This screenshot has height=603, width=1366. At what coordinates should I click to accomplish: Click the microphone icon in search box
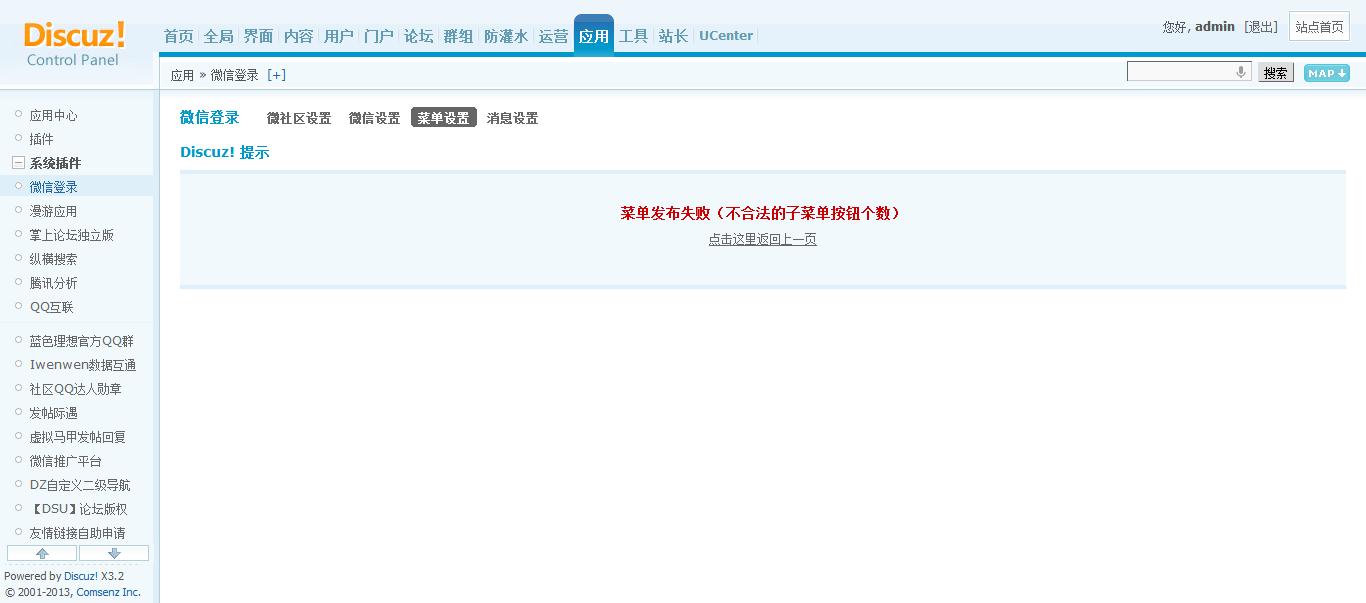[x=1241, y=72]
